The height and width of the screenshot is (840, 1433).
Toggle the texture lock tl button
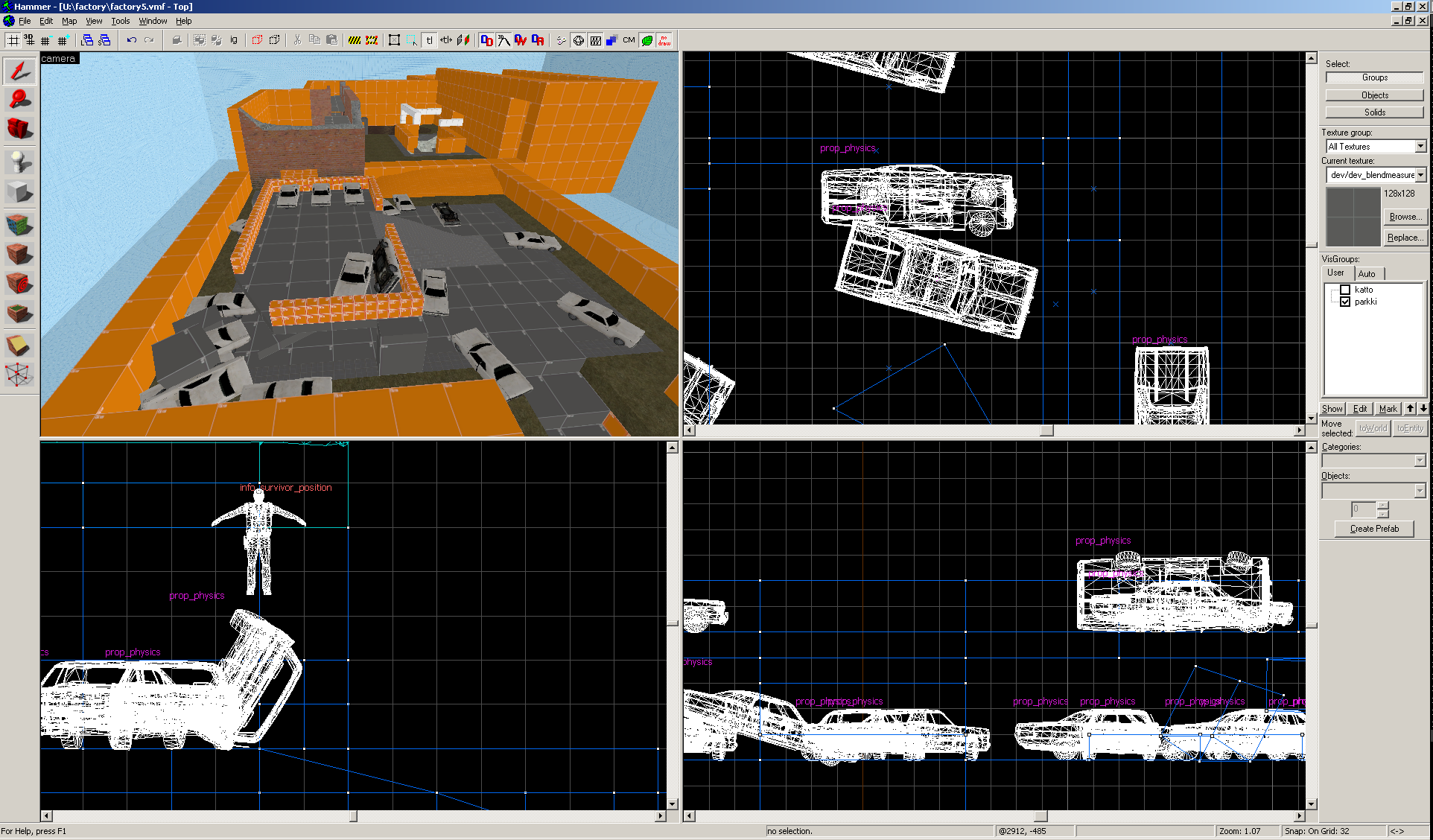click(429, 40)
